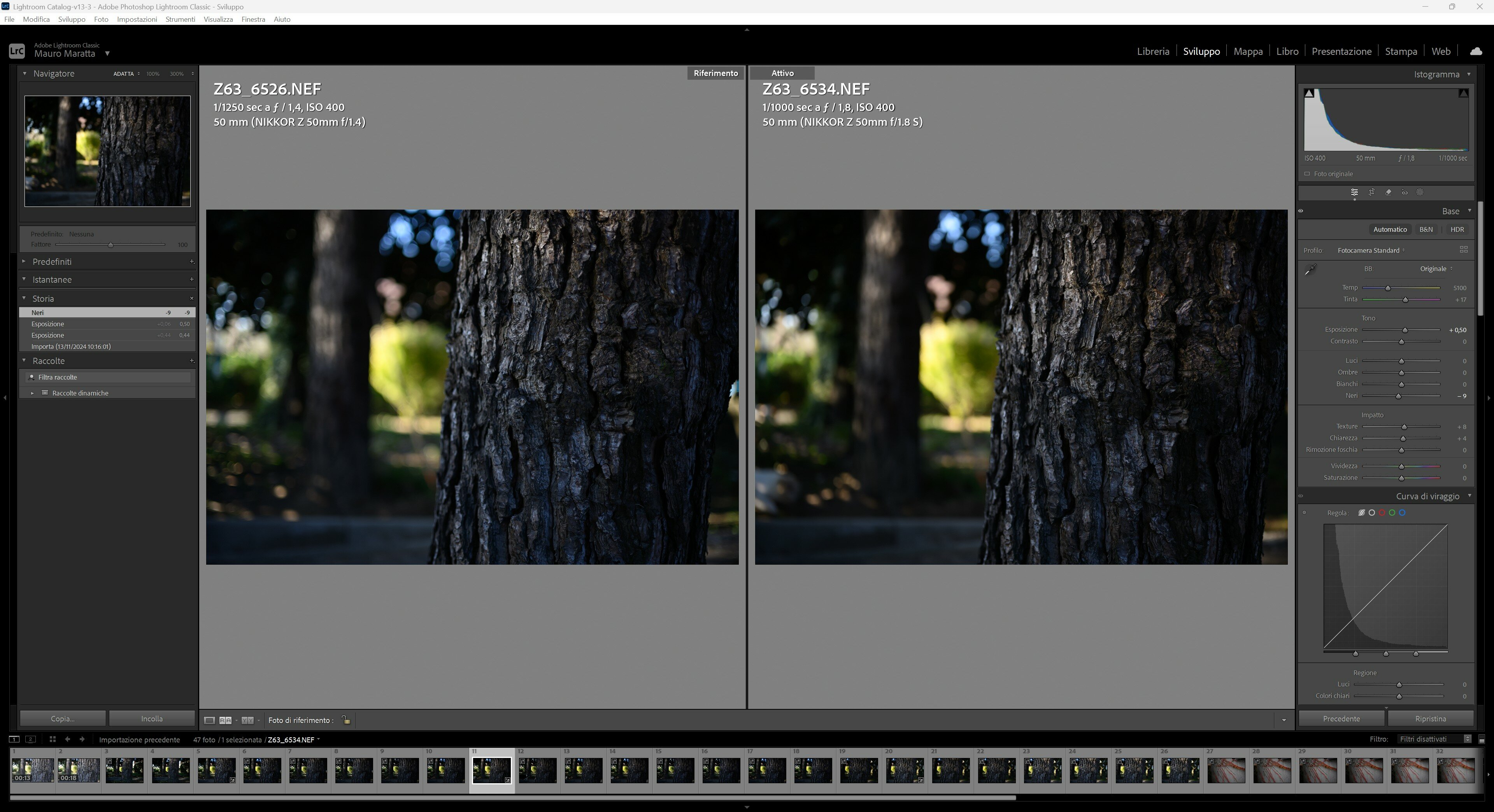Image resolution: width=1494 pixels, height=812 pixels.
Task: Click the Esposizione slider handle
Action: (x=1405, y=331)
